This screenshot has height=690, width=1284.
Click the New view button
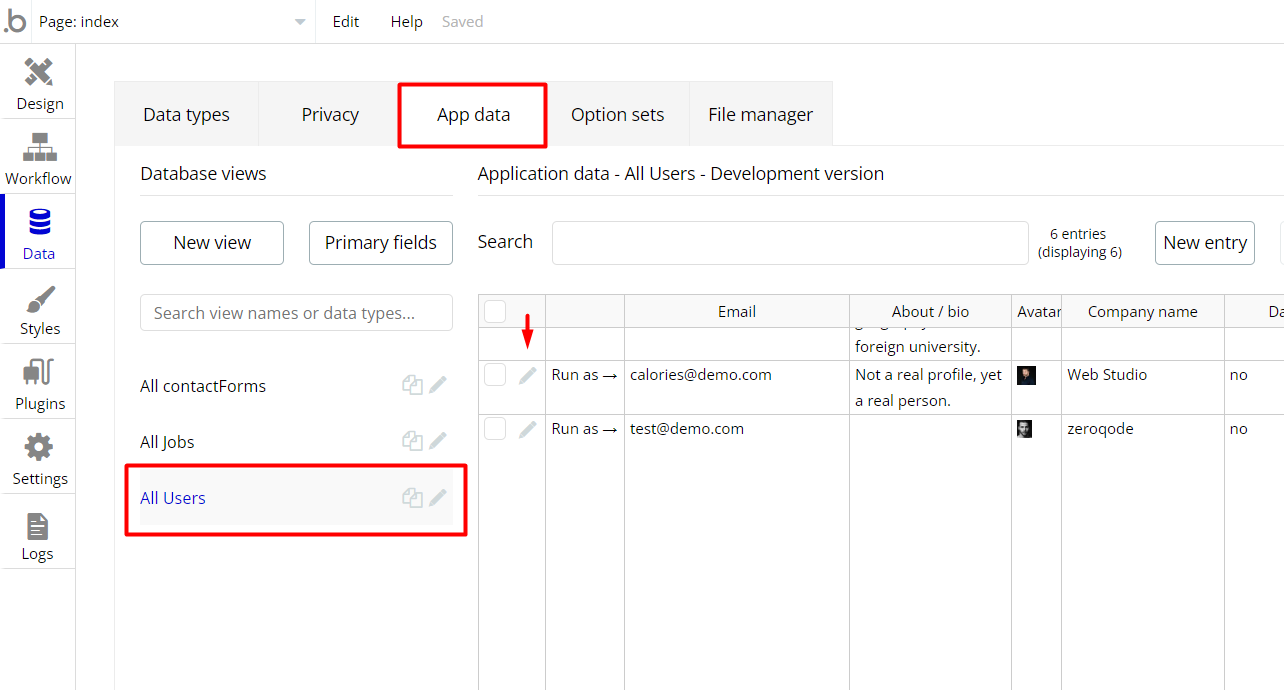[x=212, y=243]
